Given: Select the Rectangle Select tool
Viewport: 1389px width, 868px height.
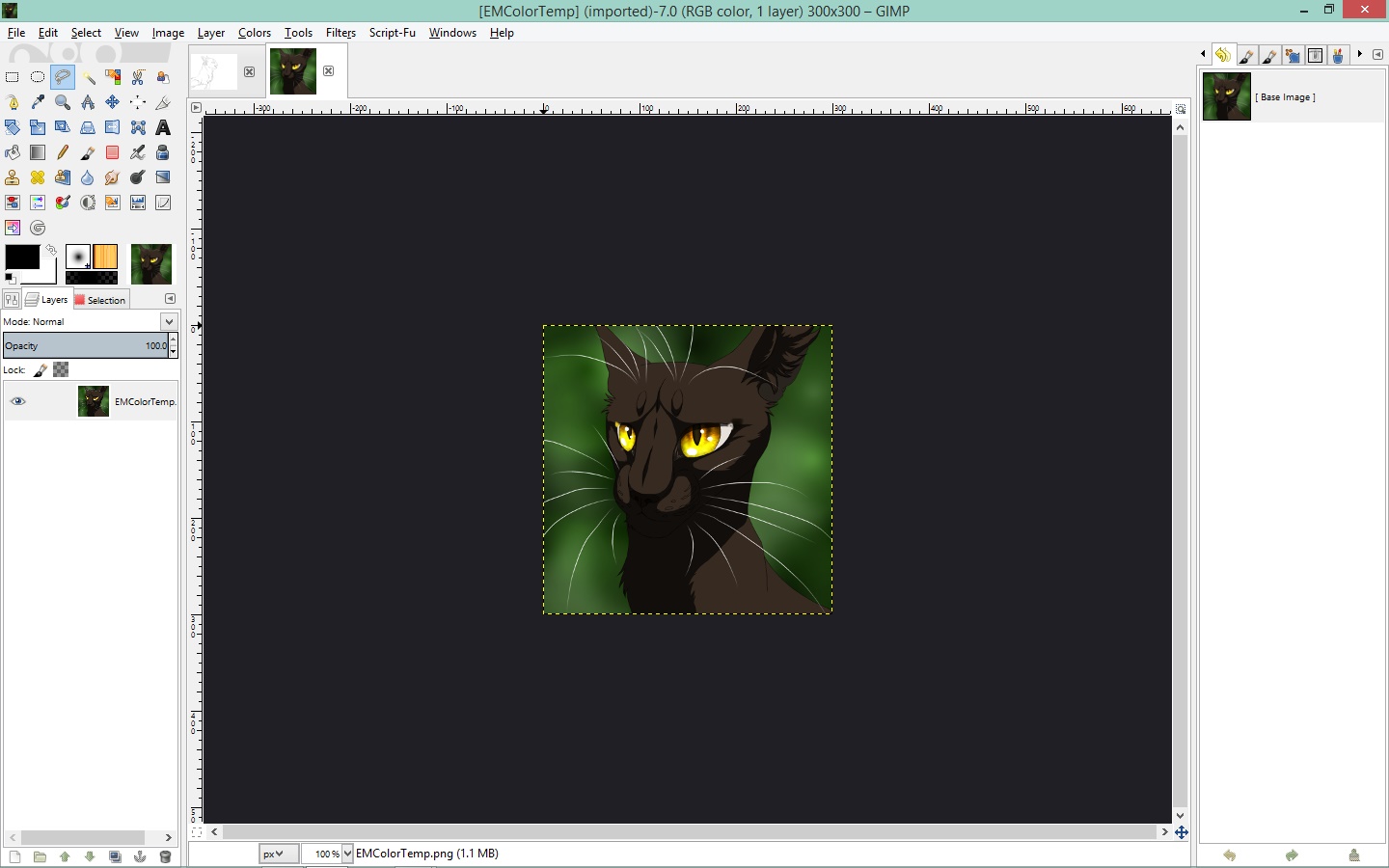Looking at the screenshot, I should pyautogui.click(x=13, y=77).
